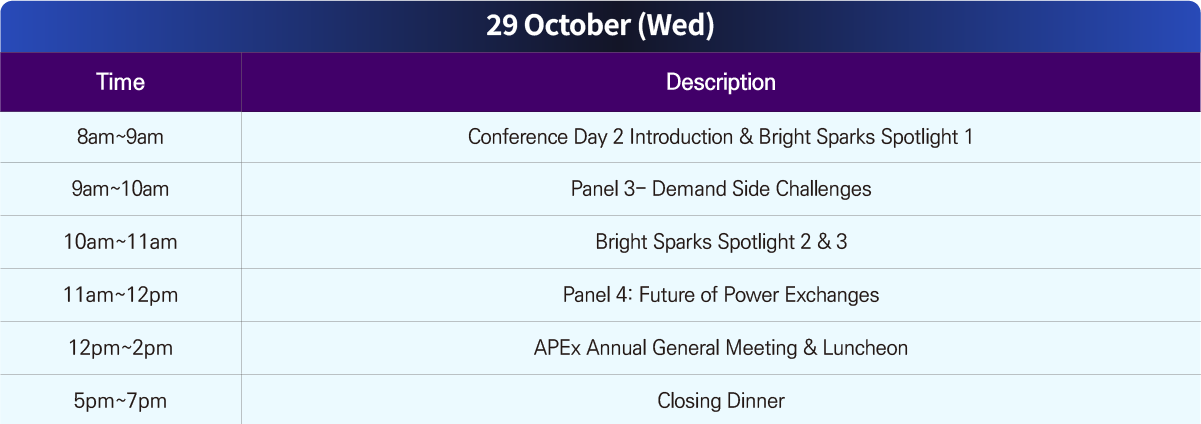The image size is (1201, 424).
Task: Select the Closing Dinner entry
Action: click(721, 401)
